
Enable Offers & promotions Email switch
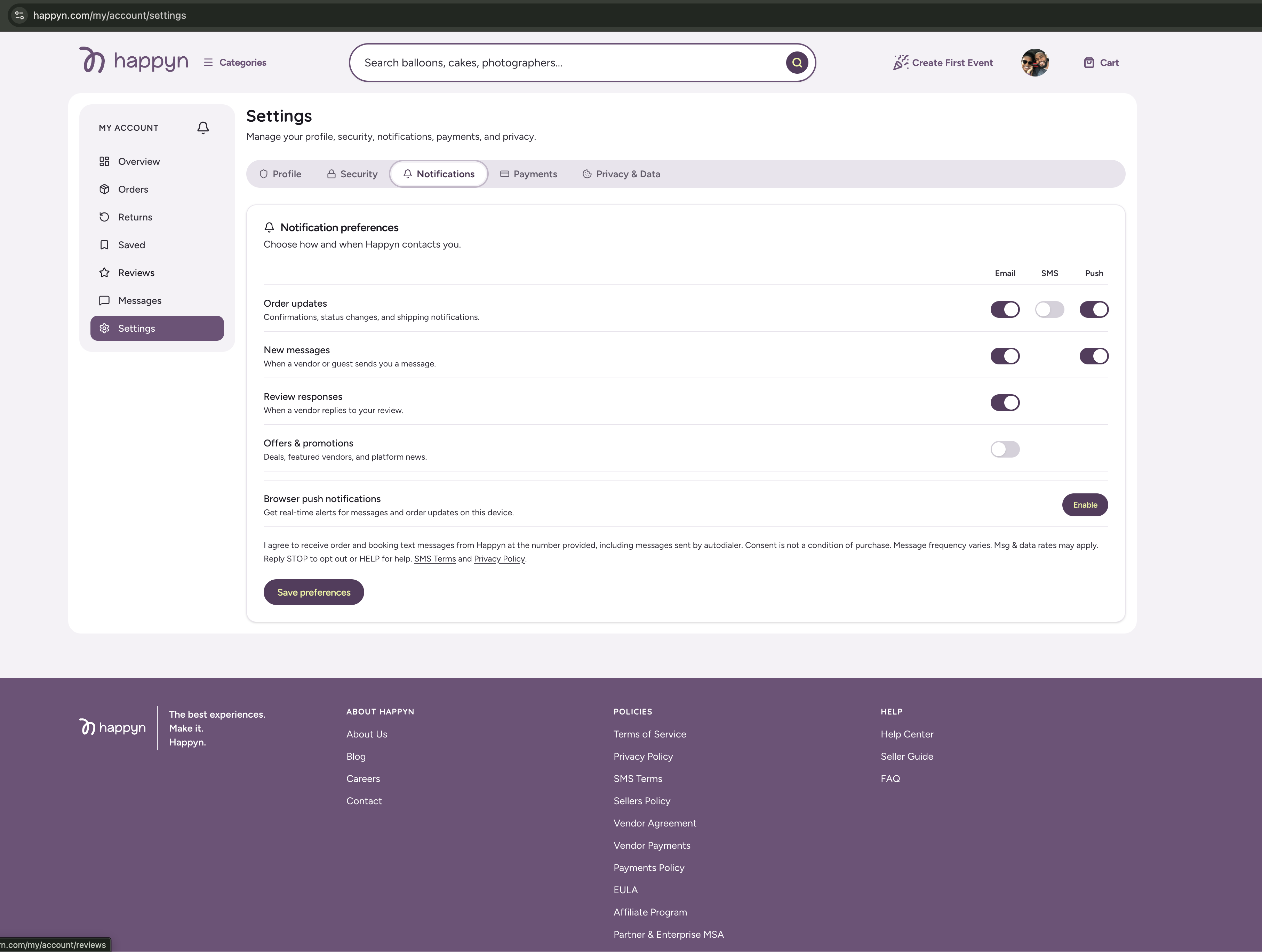click(1005, 450)
